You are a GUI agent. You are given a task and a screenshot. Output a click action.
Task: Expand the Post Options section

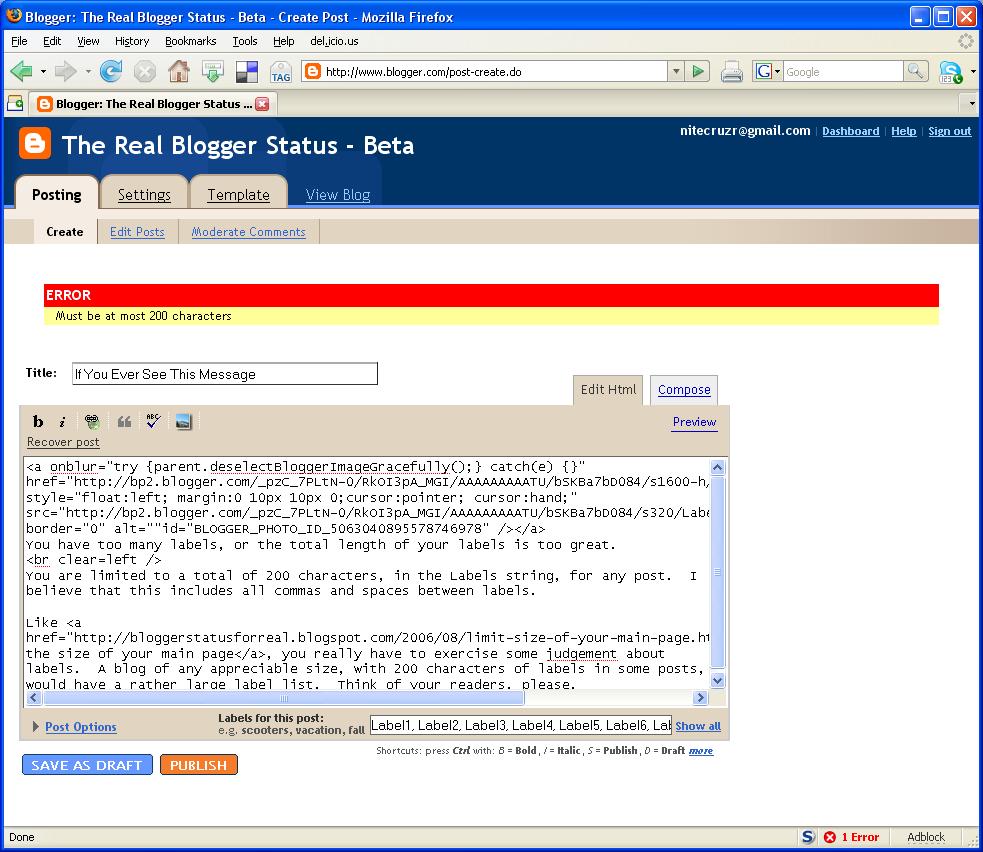(x=75, y=727)
